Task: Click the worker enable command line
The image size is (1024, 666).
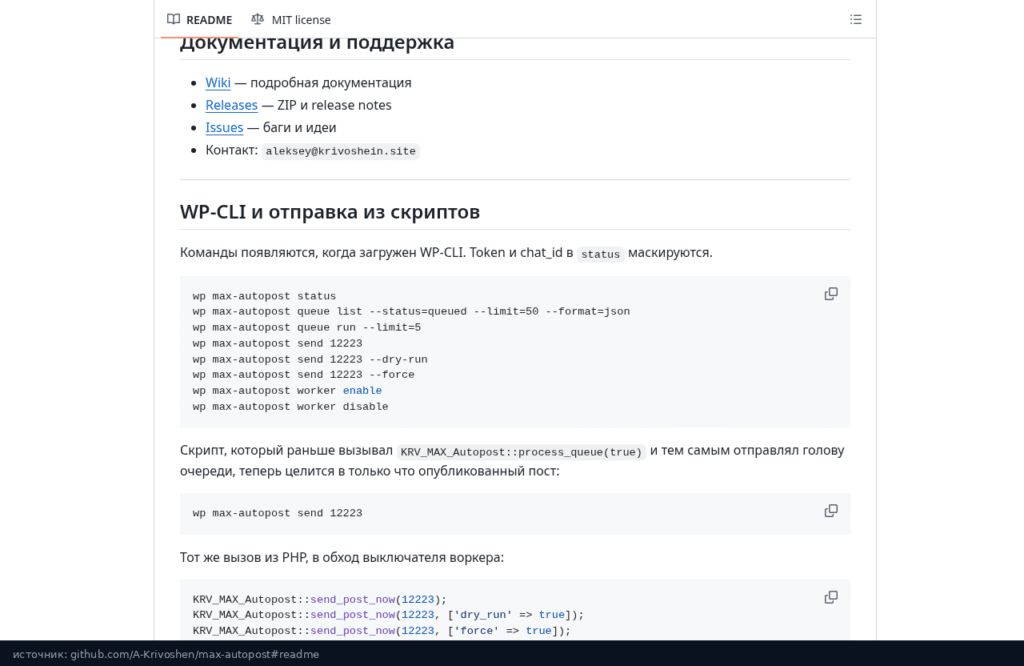Action: 287,390
